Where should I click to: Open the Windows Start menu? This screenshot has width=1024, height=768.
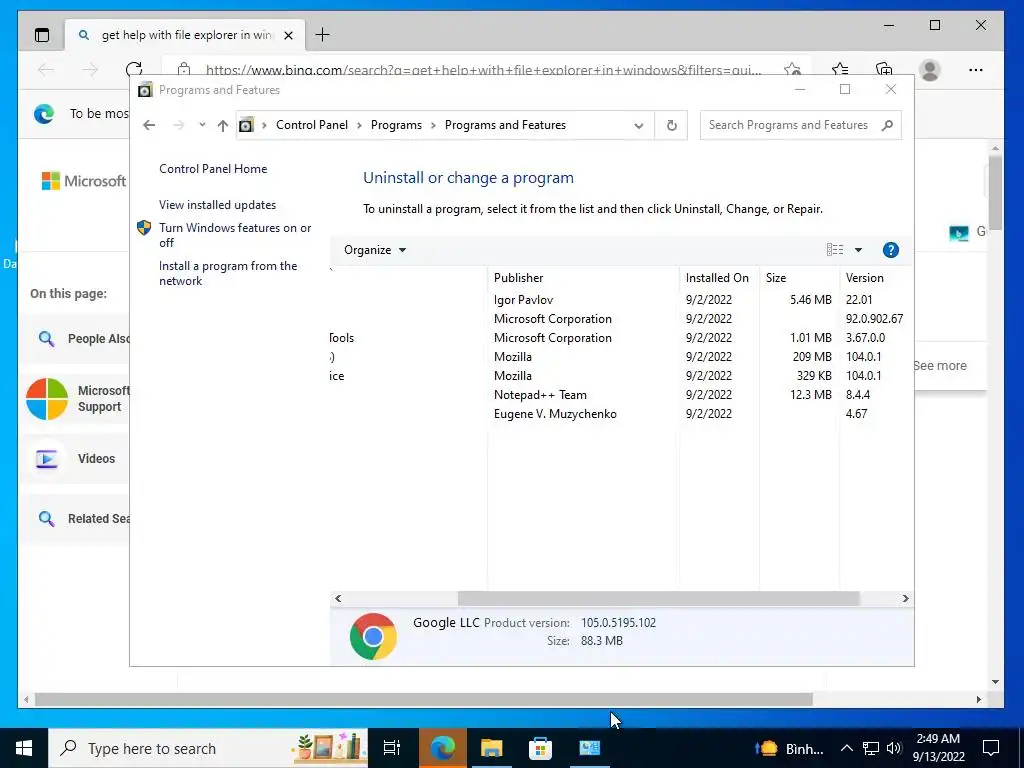click(x=24, y=748)
